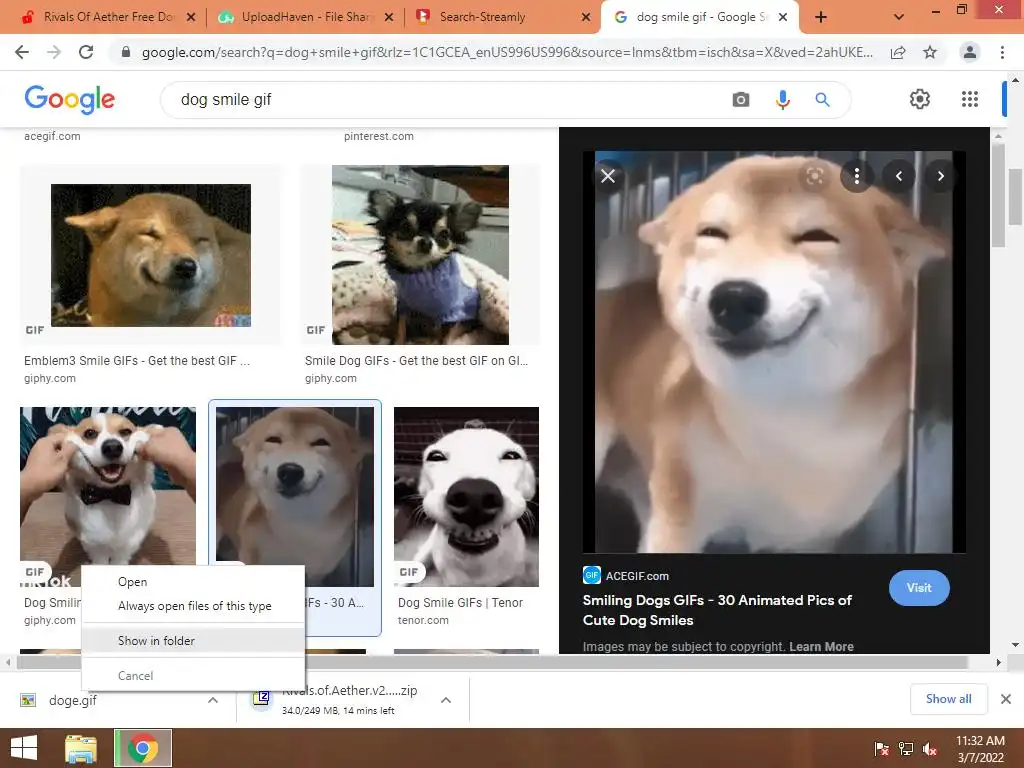This screenshot has width=1024, height=768.
Task: Click Cancel in the download menu
Action: (x=193, y=676)
